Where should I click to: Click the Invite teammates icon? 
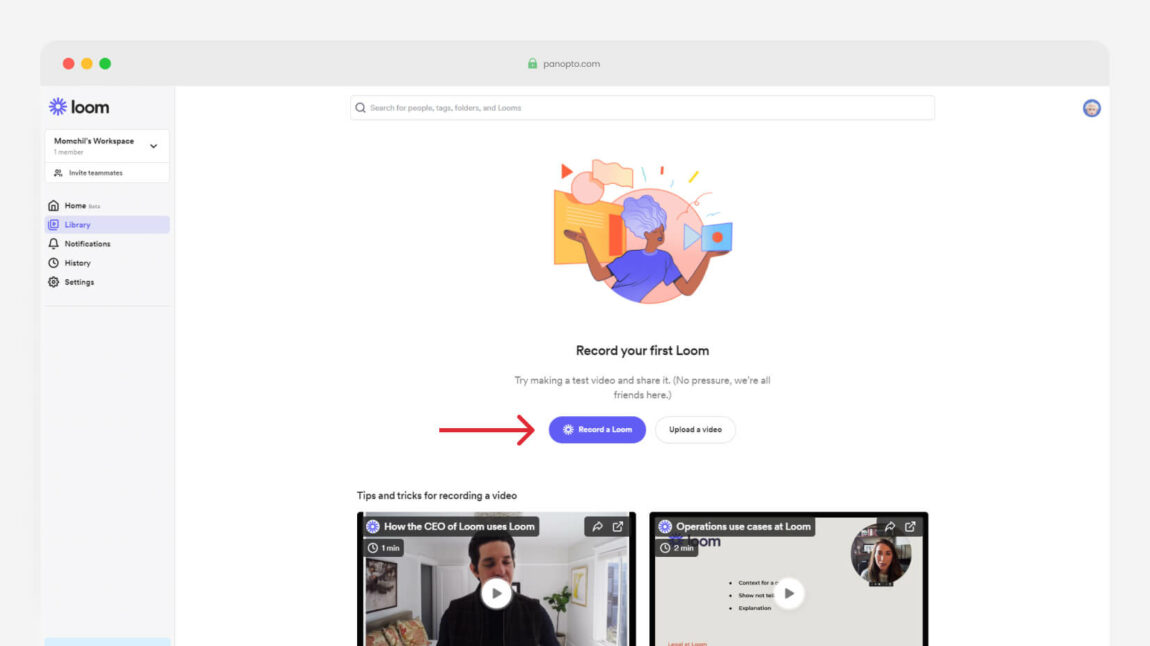click(x=57, y=172)
